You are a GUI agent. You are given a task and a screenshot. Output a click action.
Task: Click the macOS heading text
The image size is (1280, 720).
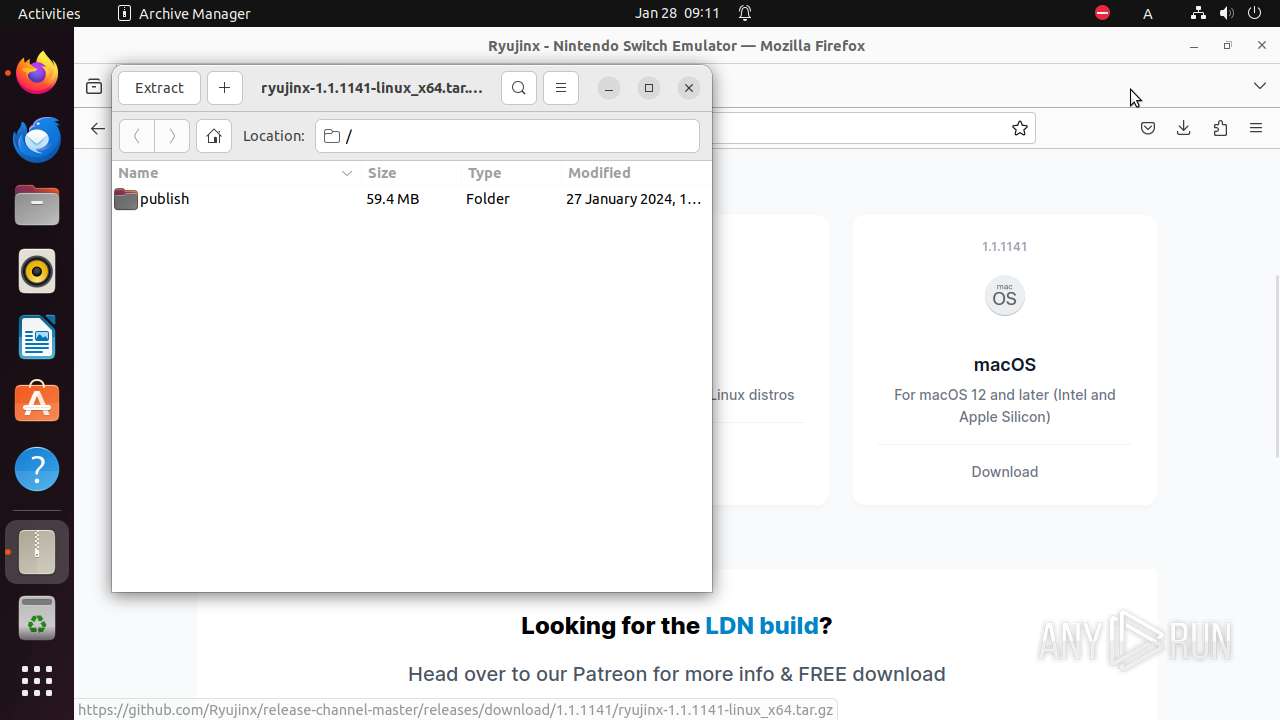coord(1005,365)
